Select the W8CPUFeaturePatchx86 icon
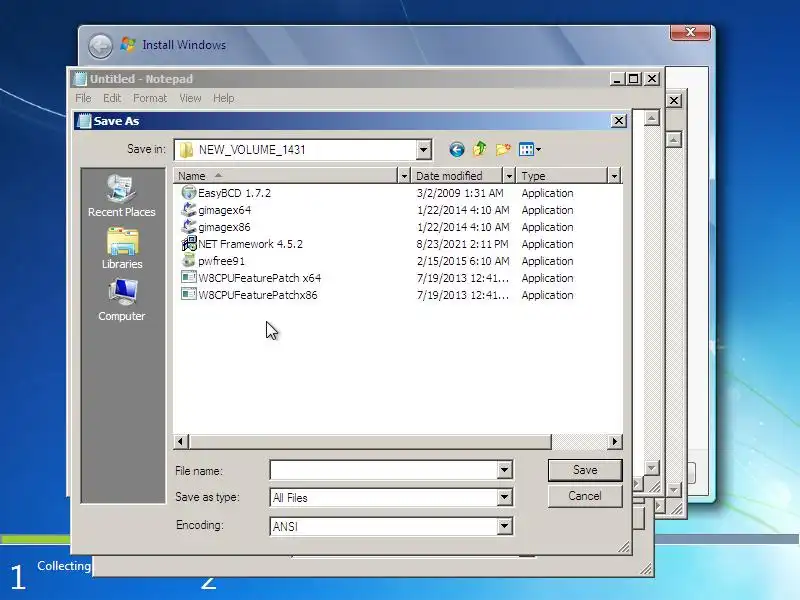The height and width of the screenshot is (600, 800). click(189, 294)
